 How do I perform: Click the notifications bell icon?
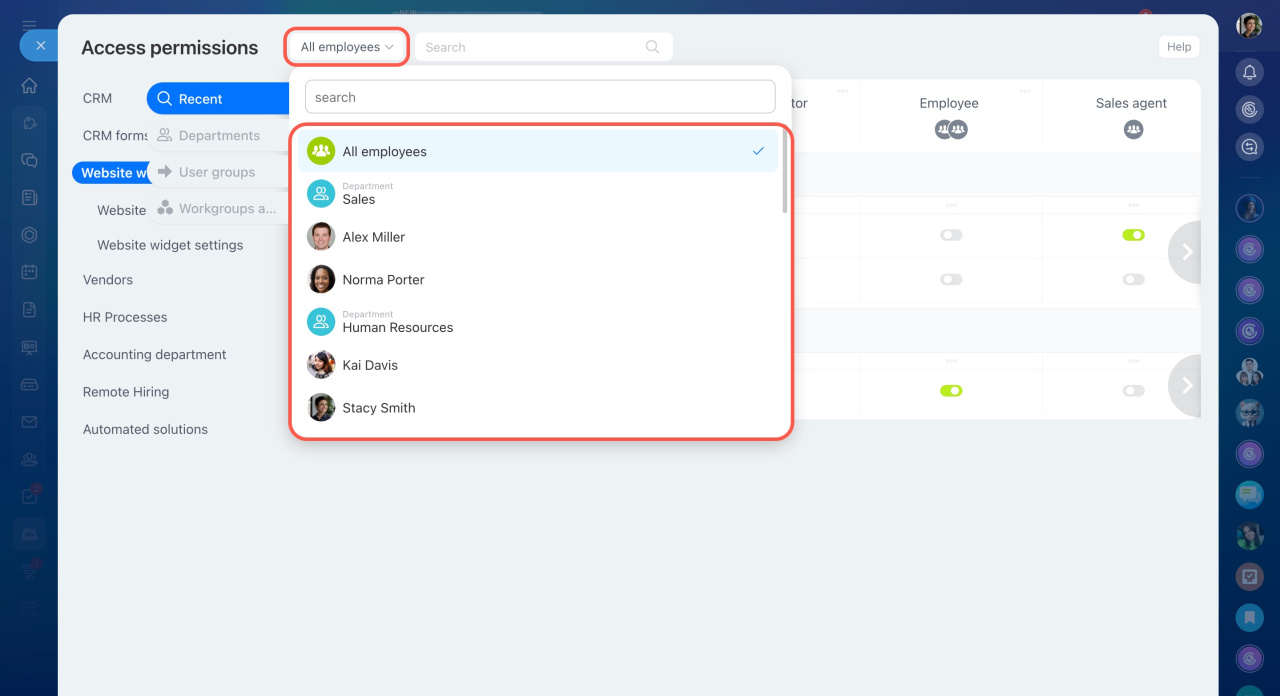[1249, 72]
